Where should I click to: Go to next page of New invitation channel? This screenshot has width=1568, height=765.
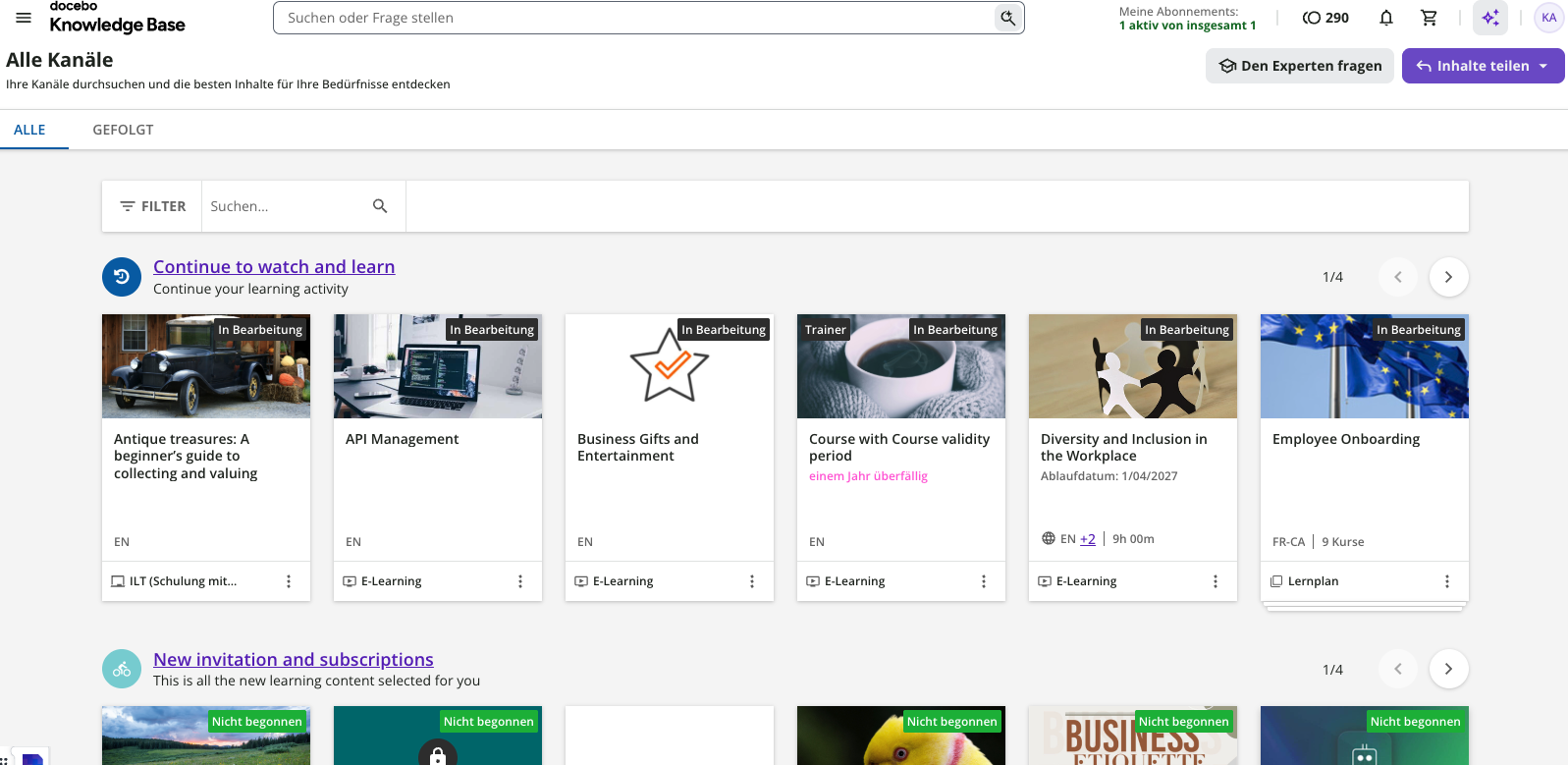[x=1448, y=670]
